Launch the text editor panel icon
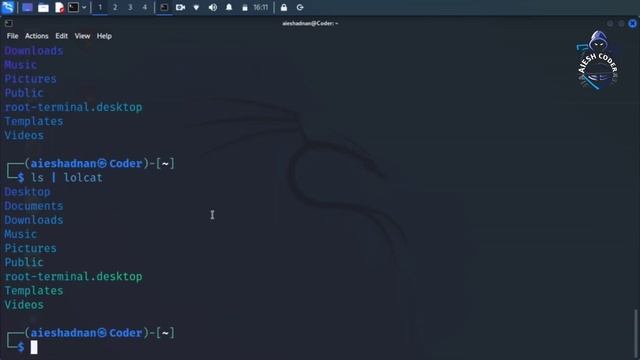This screenshot has width=640, height=360. (x=59, y=7)
